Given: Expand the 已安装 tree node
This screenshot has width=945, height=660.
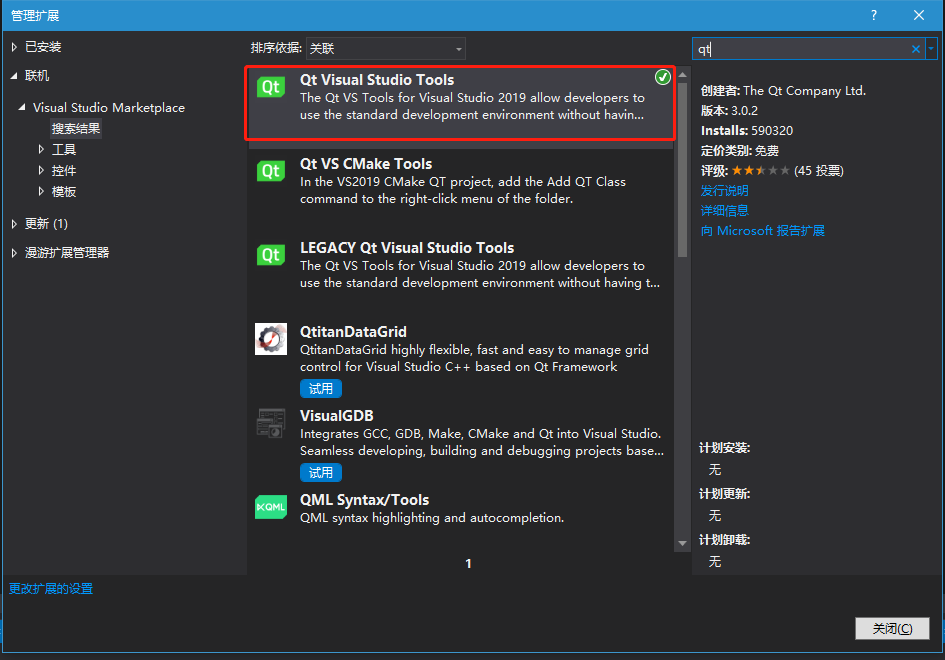Looking at the screenshot, I should tap(14, 47).
